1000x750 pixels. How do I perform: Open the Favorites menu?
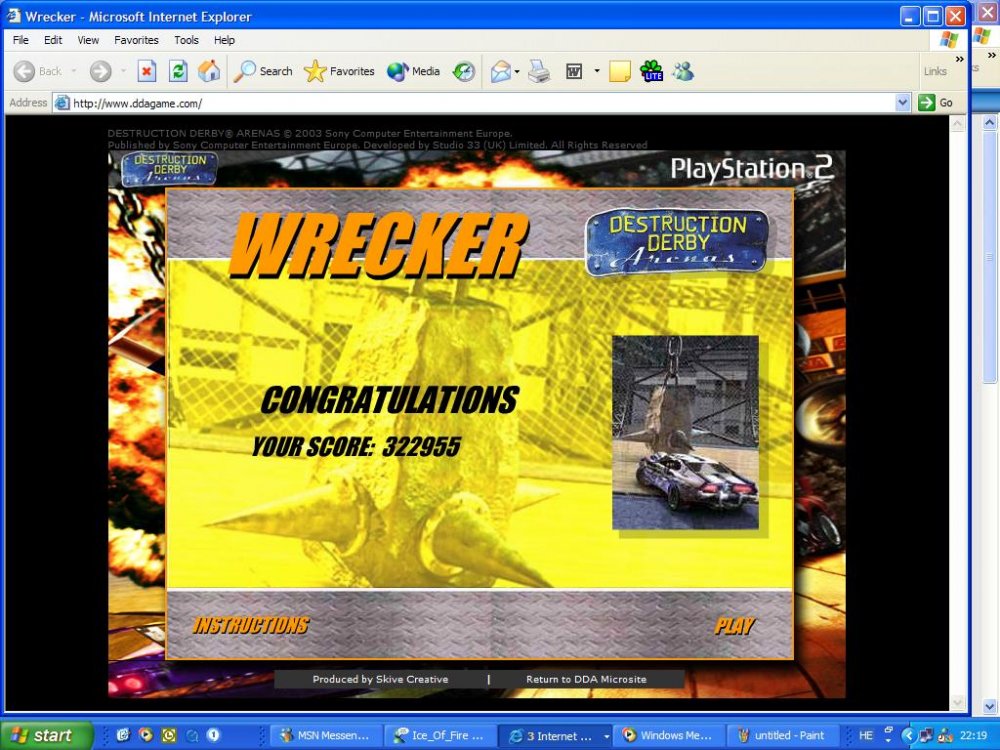(136, 40)
